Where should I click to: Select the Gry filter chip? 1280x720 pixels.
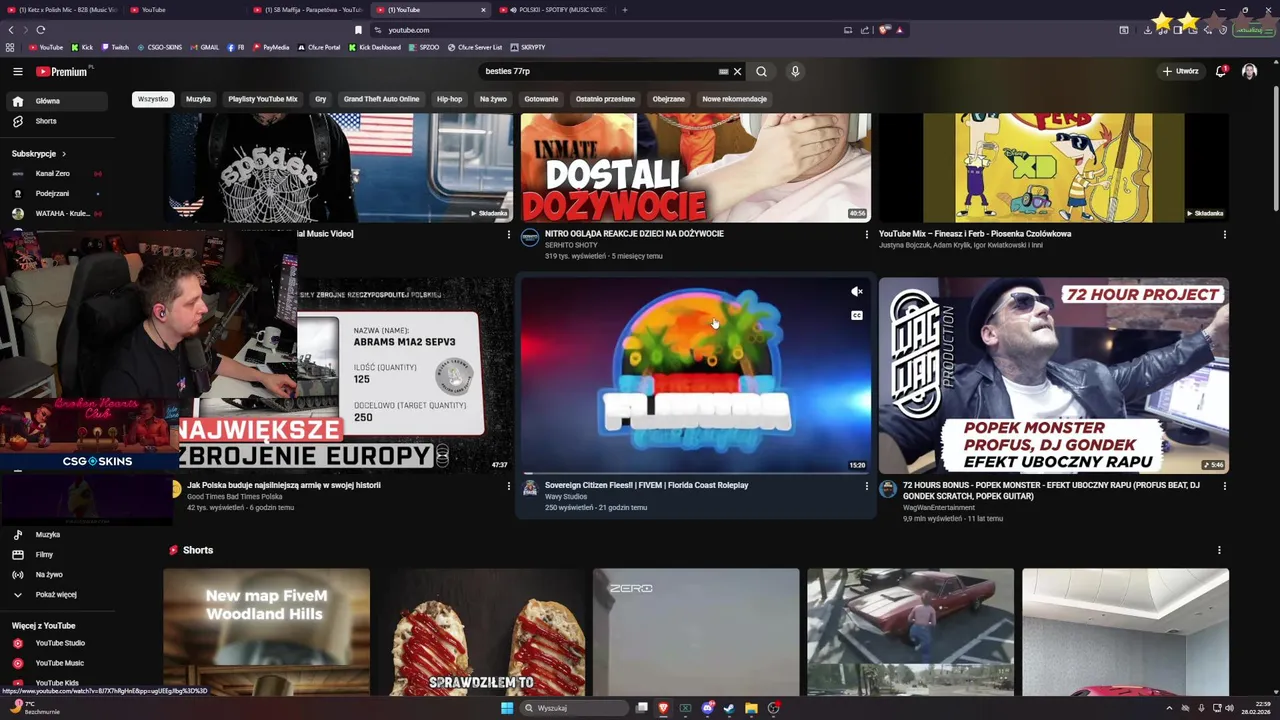(320, 99)
